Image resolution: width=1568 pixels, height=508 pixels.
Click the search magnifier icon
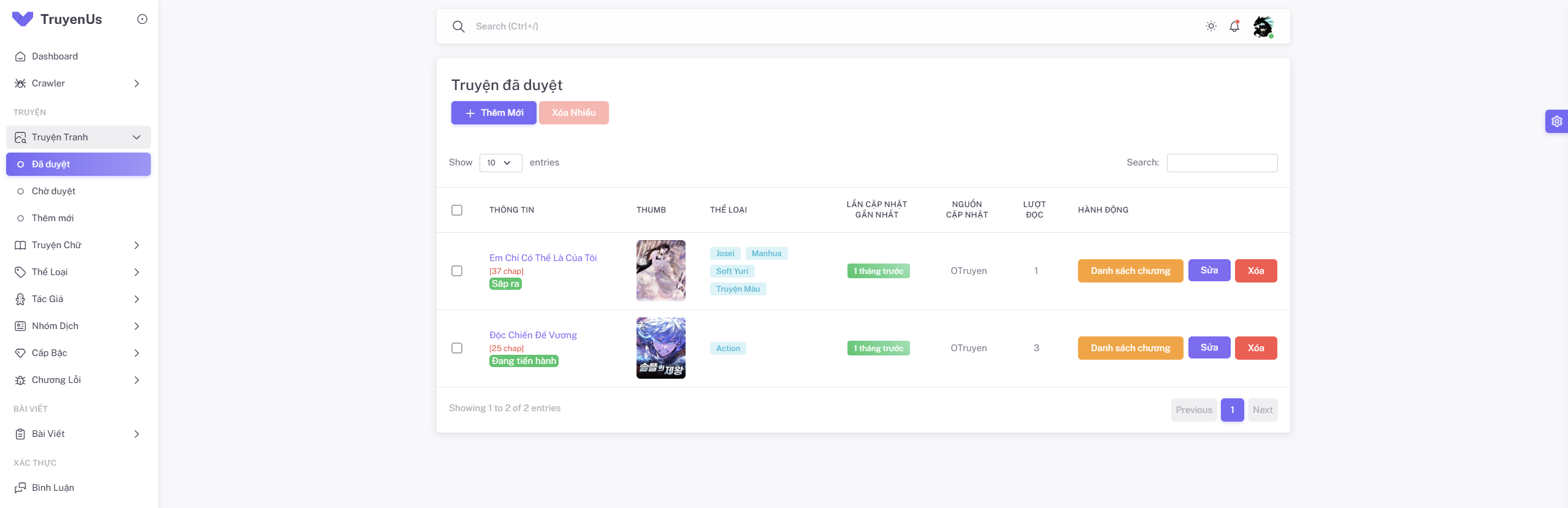[458, 26]
